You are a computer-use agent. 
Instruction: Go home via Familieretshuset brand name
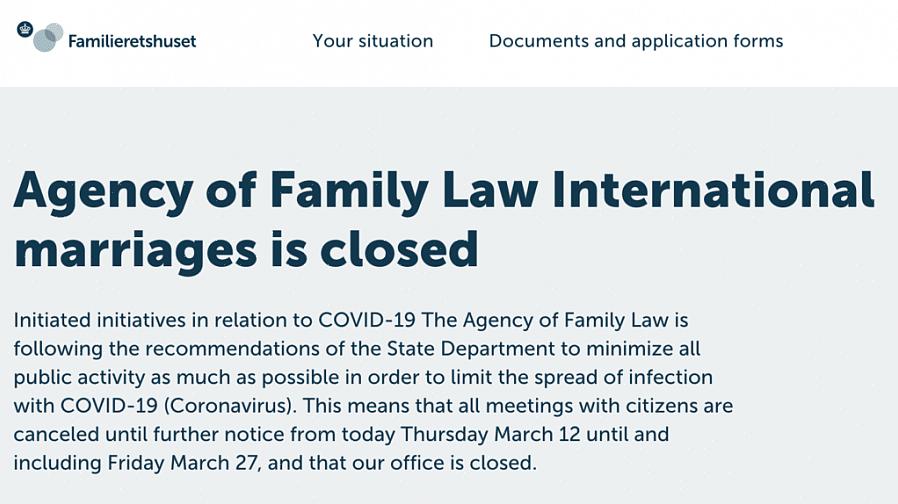132,42
